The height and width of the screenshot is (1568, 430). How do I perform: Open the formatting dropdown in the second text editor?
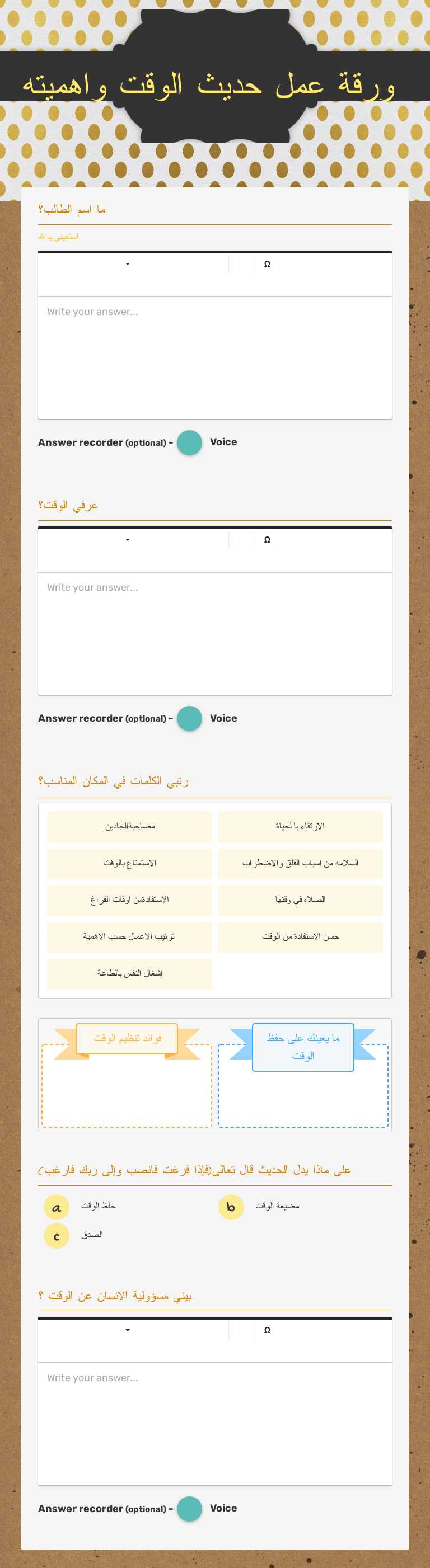[x=127, y=539]
